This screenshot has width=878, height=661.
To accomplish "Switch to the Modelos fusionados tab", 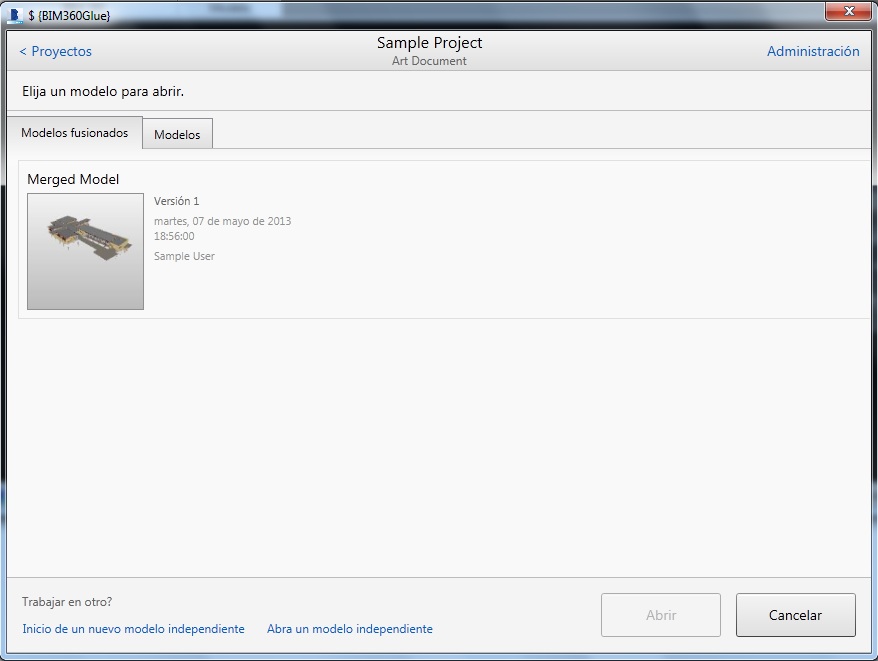I will [74, 133].
